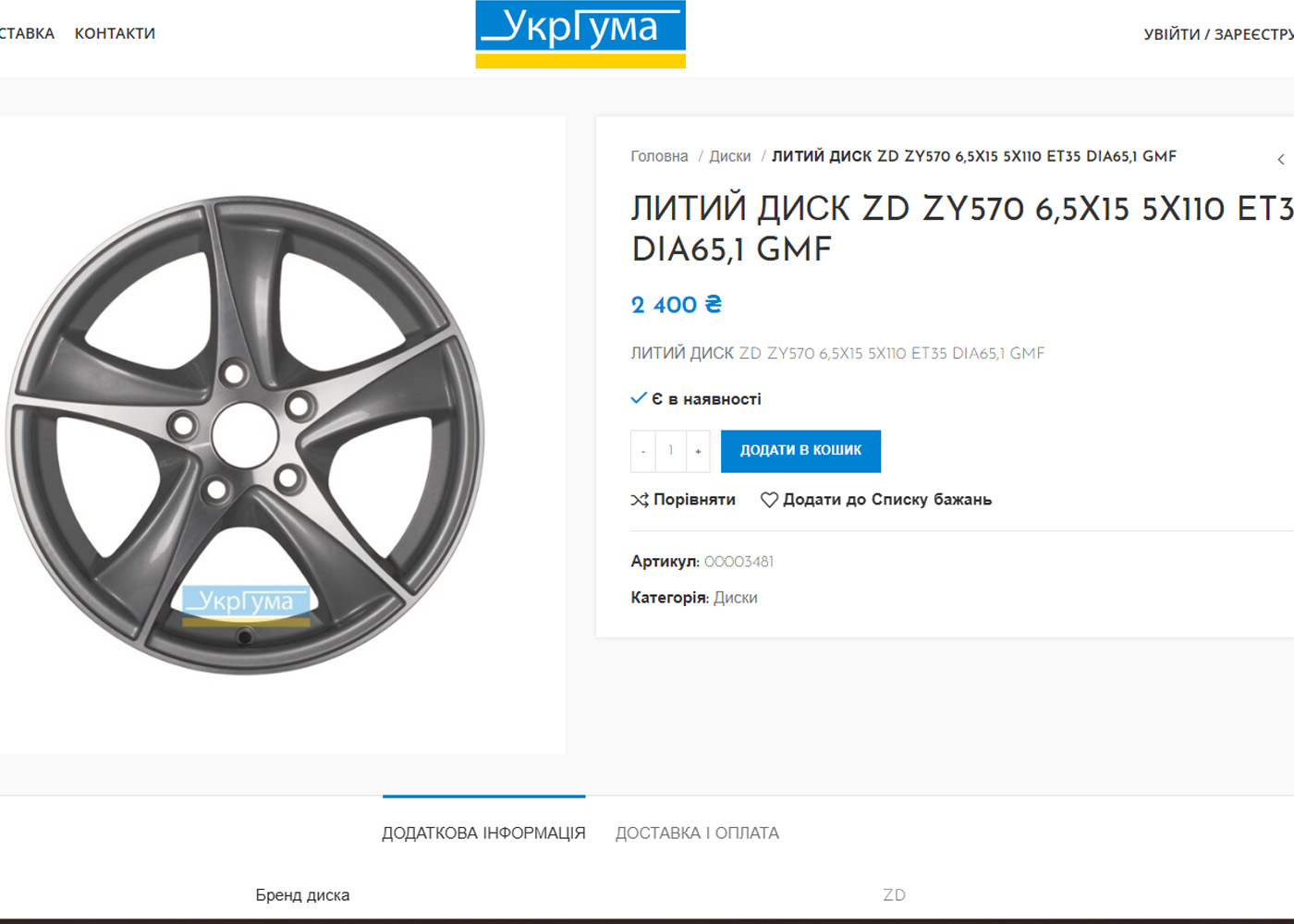Open the КОНТАКТИ menu item
The width and height of the screenshot is (1294, 924).
tap(115, 34)
